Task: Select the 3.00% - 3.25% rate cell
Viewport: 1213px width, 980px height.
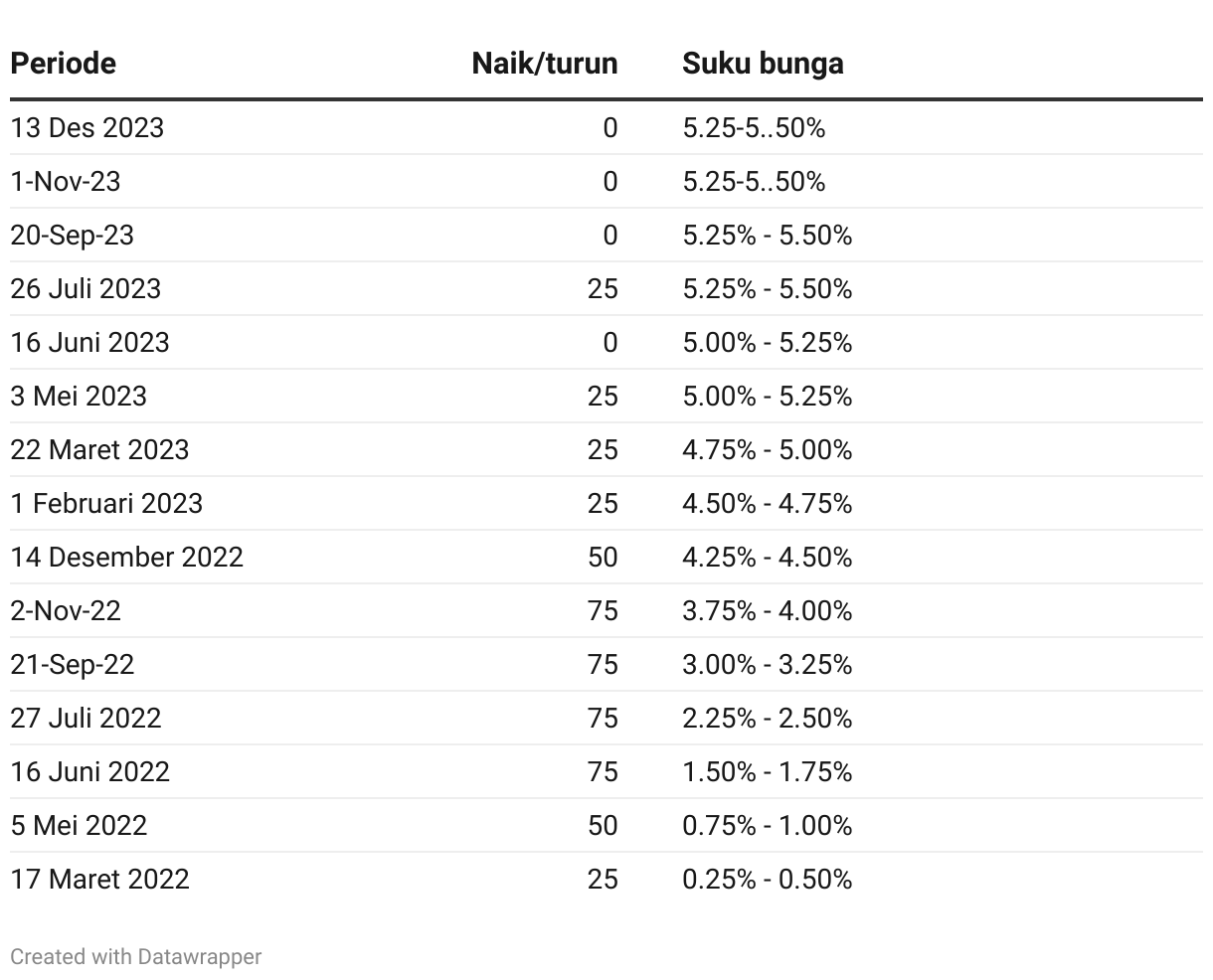Action: 767,665
